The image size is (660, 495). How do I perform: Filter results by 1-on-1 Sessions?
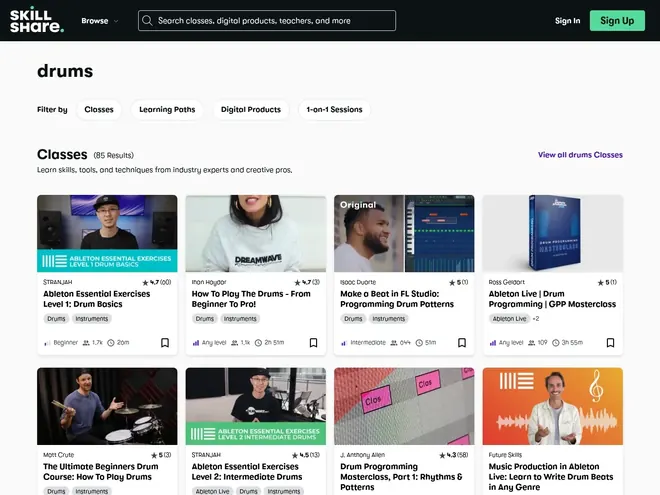334,109
